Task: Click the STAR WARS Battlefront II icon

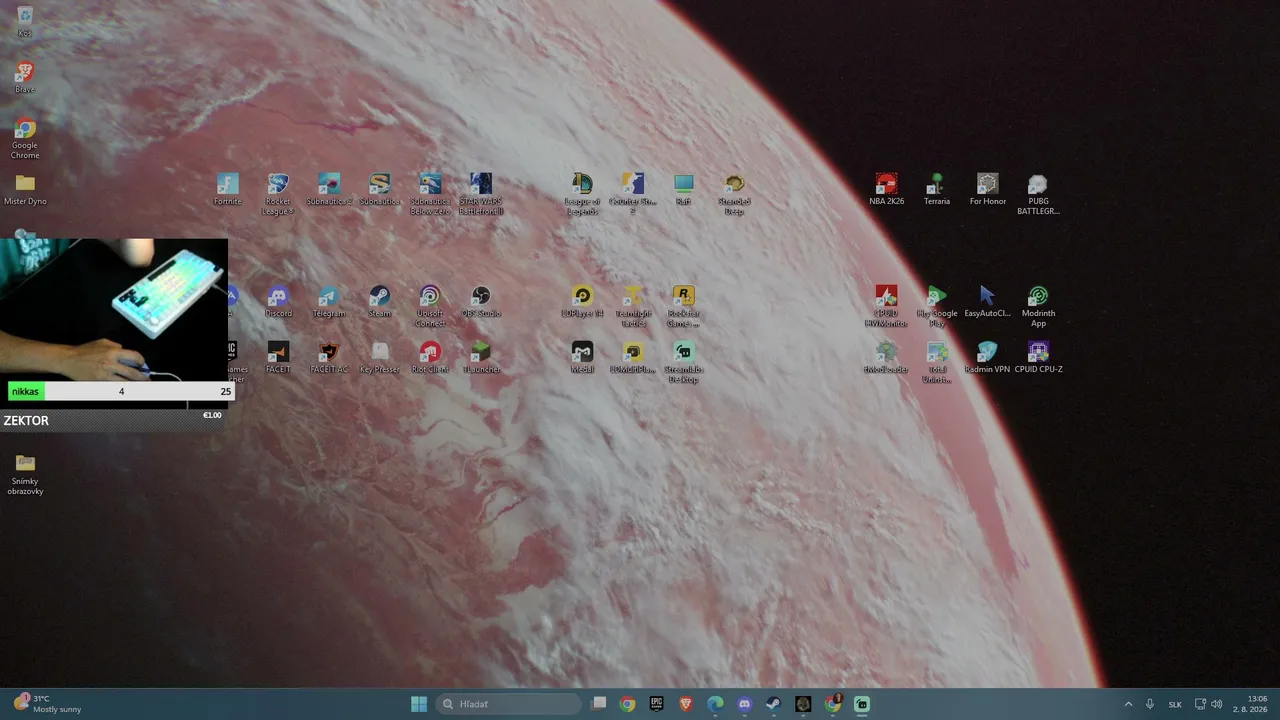Action: [481, 194]
